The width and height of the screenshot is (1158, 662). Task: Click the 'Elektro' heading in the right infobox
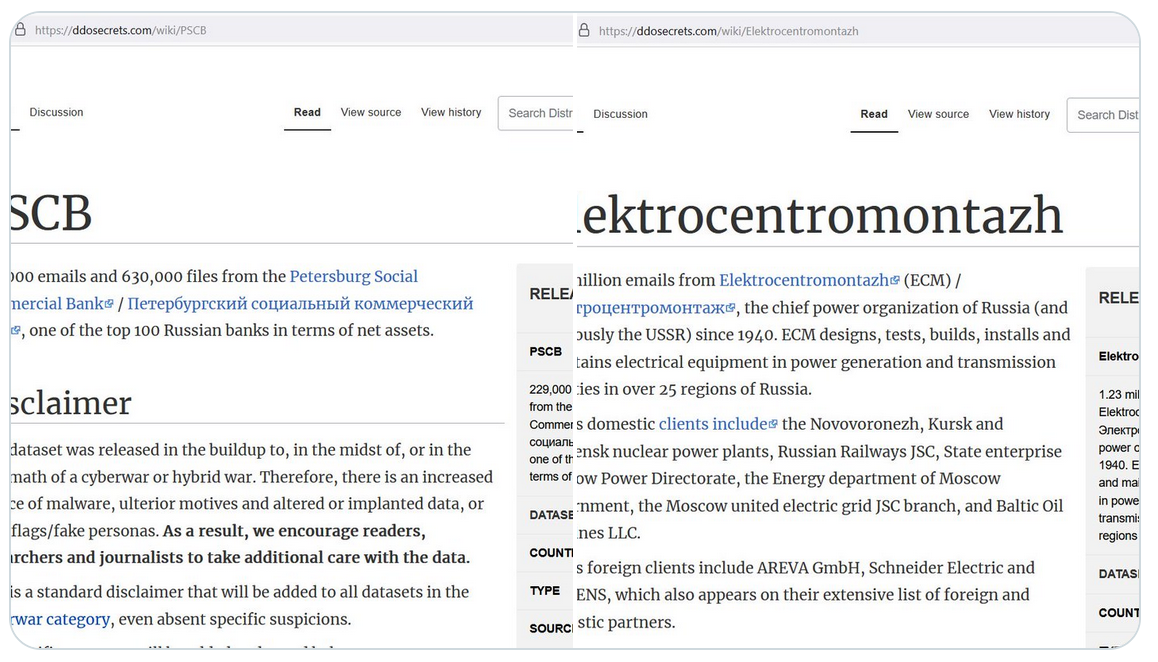tap(1118, 356)
